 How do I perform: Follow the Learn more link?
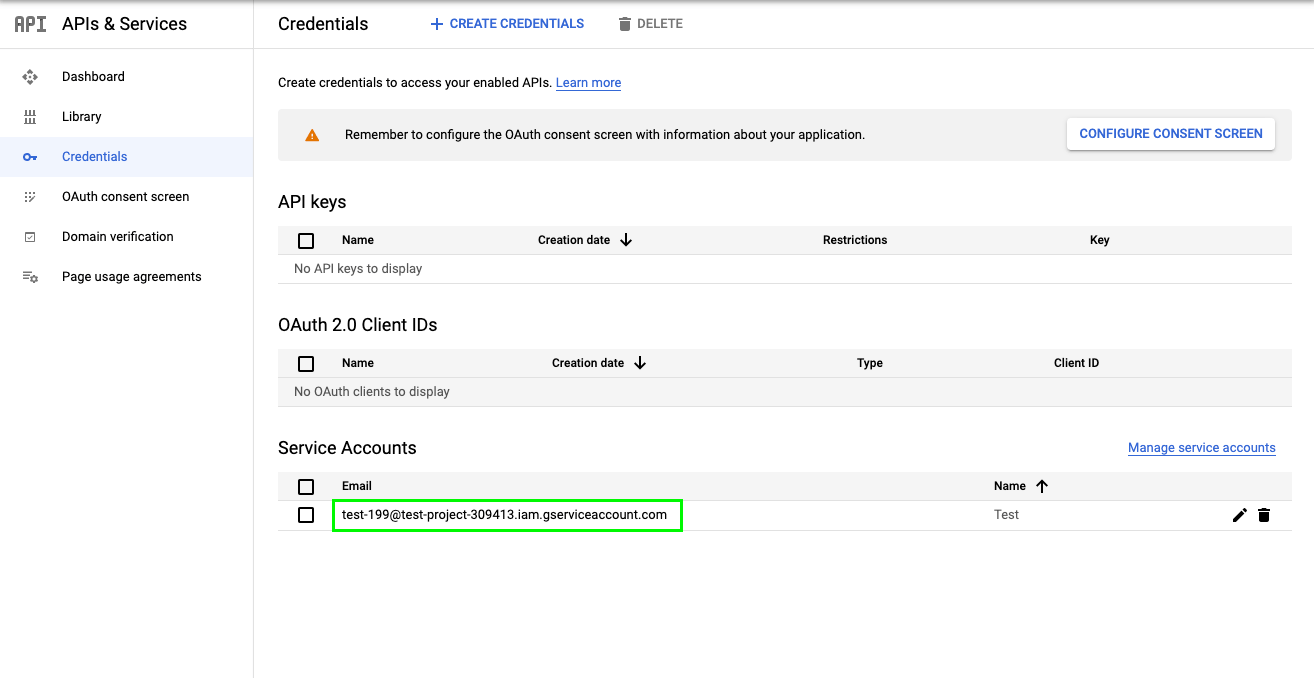[588, 83]
